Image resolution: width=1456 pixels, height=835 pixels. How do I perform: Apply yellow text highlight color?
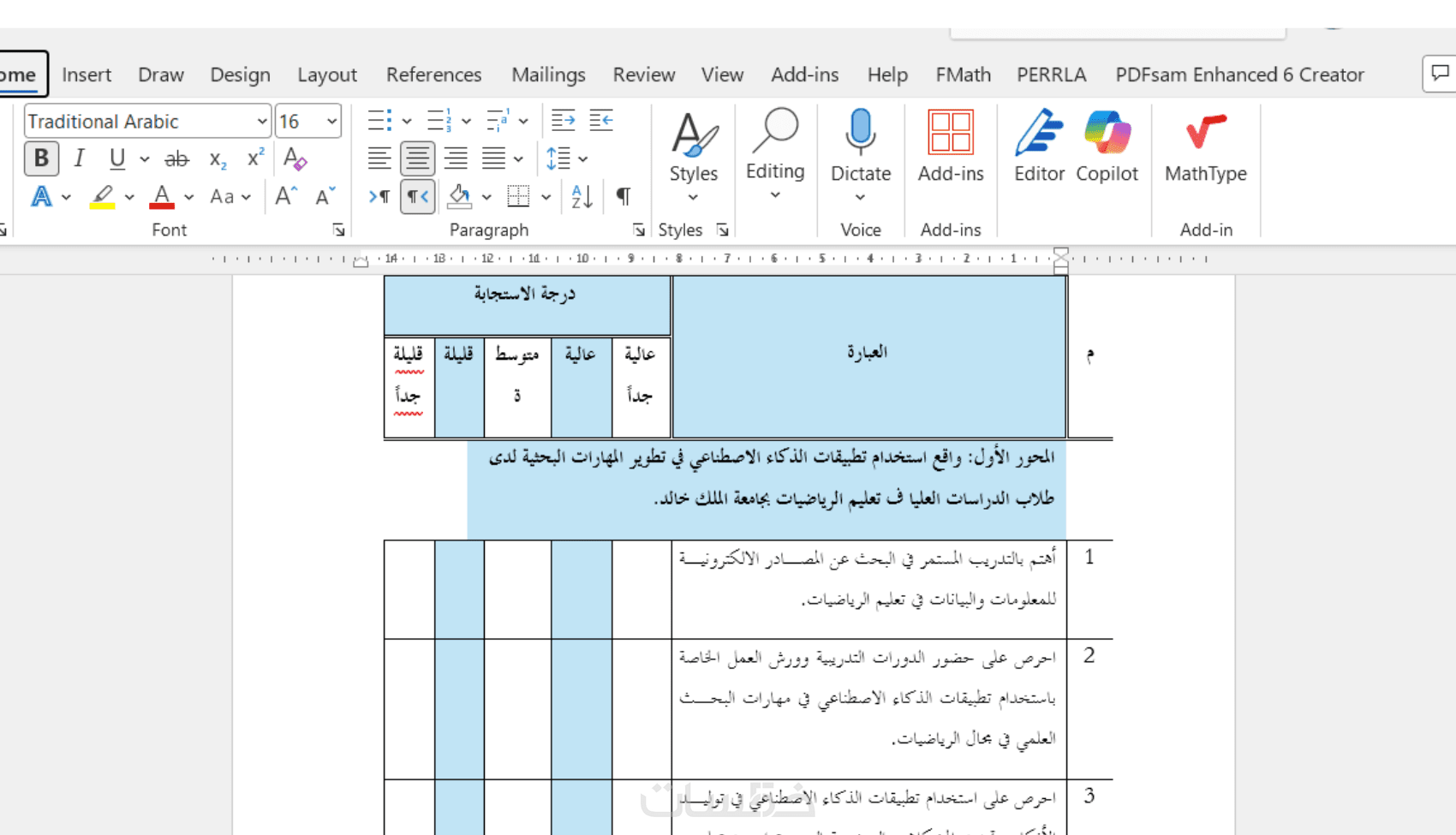point(103,197)
